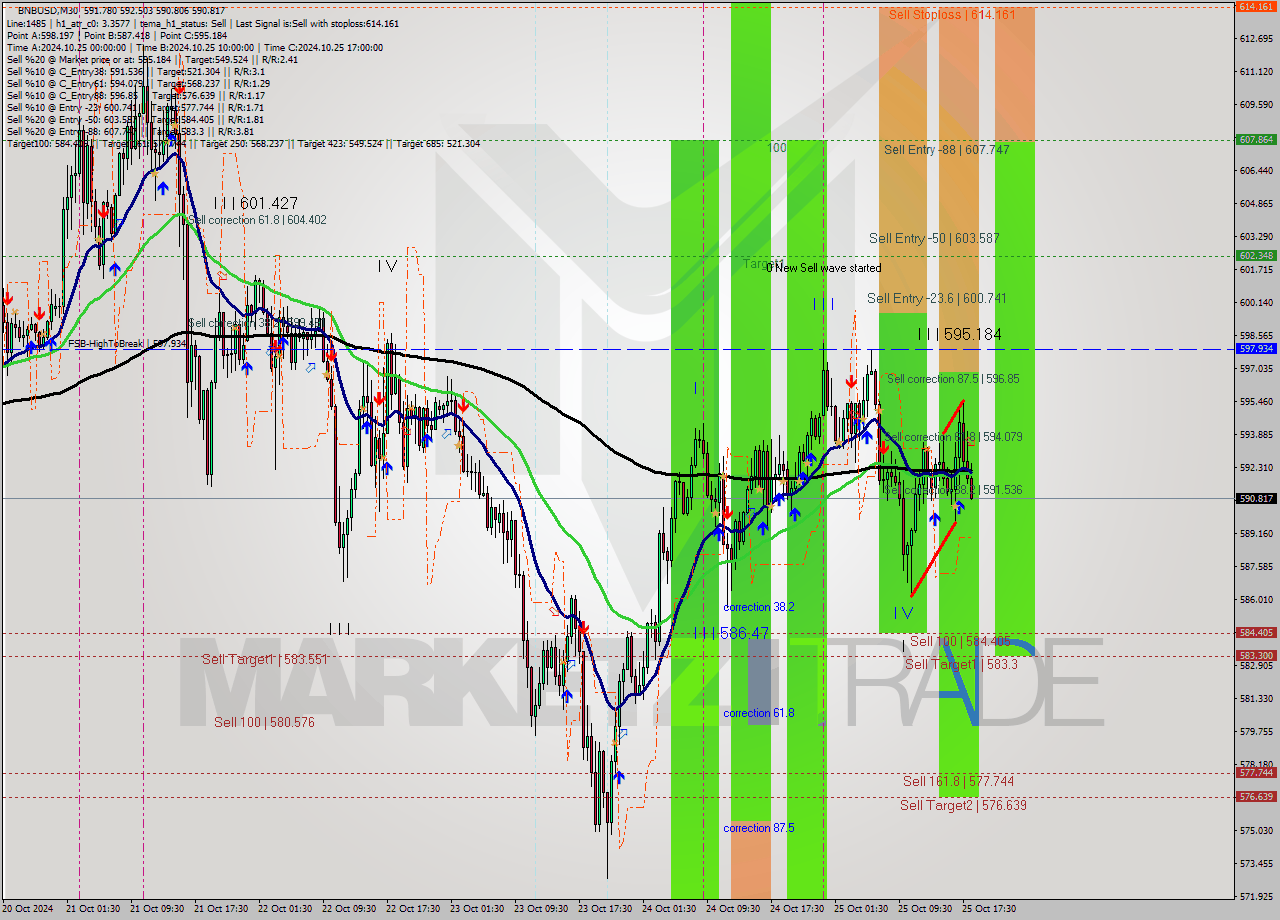The image size is (1280, 920).
Task: Click the blue 'I V' wave label below candles
Action: pos(903,613)
